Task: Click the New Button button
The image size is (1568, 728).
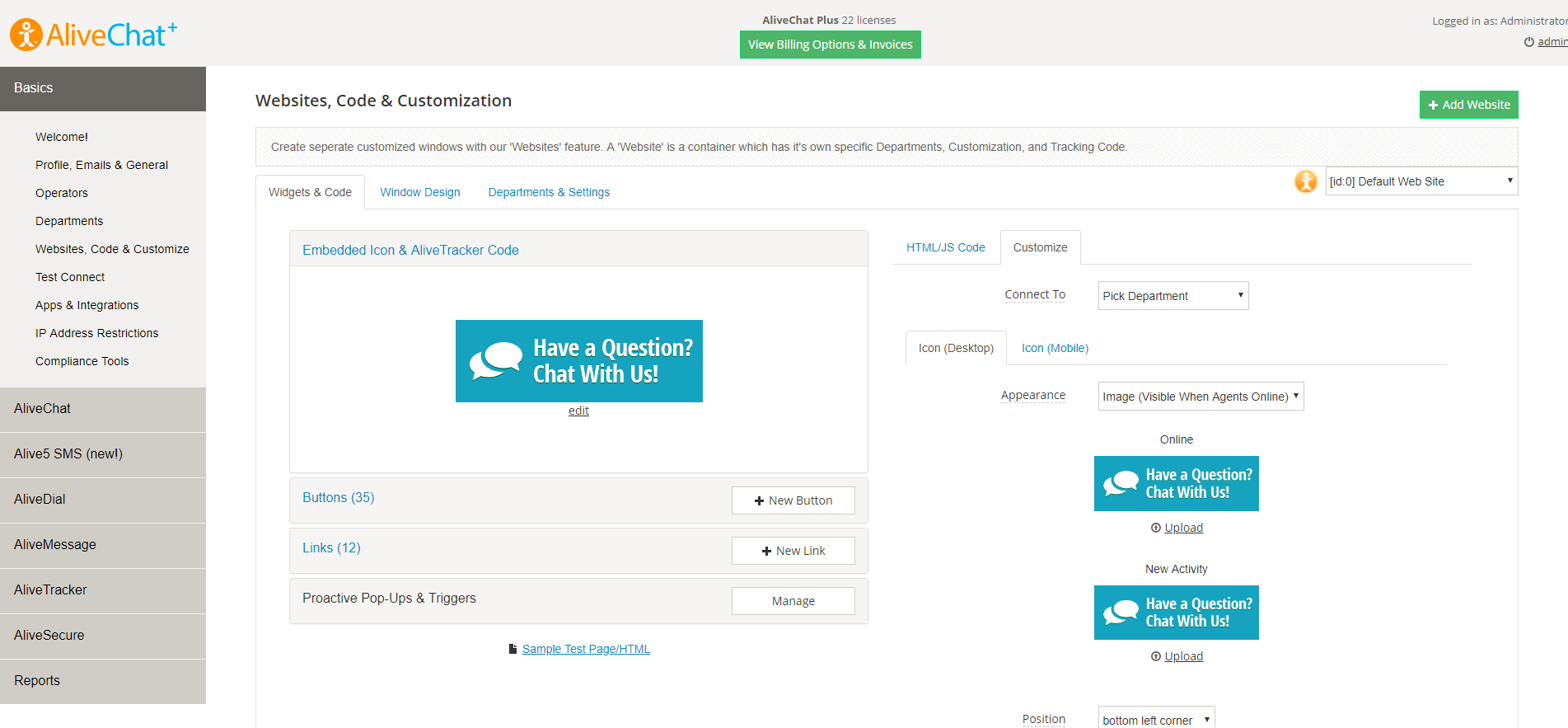Action: coord(793,500)
